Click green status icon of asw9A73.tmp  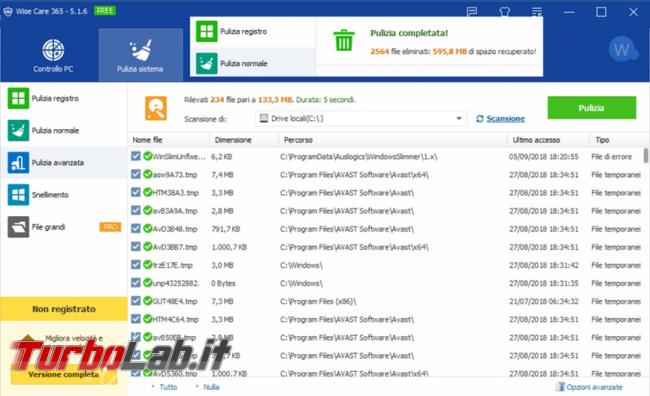[148, 174]
